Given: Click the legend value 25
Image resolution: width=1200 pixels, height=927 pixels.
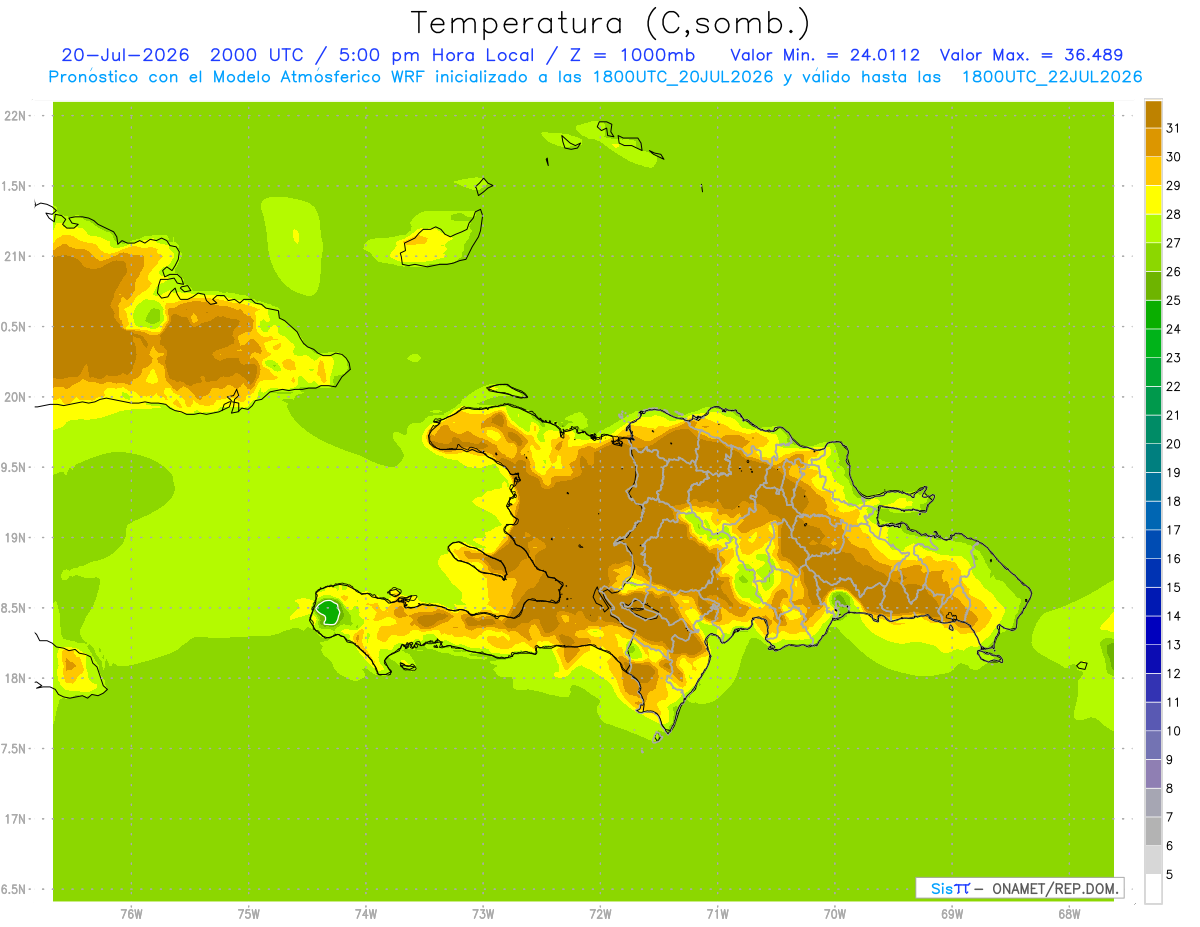Looking at the screenshot, I should 1174,300.
